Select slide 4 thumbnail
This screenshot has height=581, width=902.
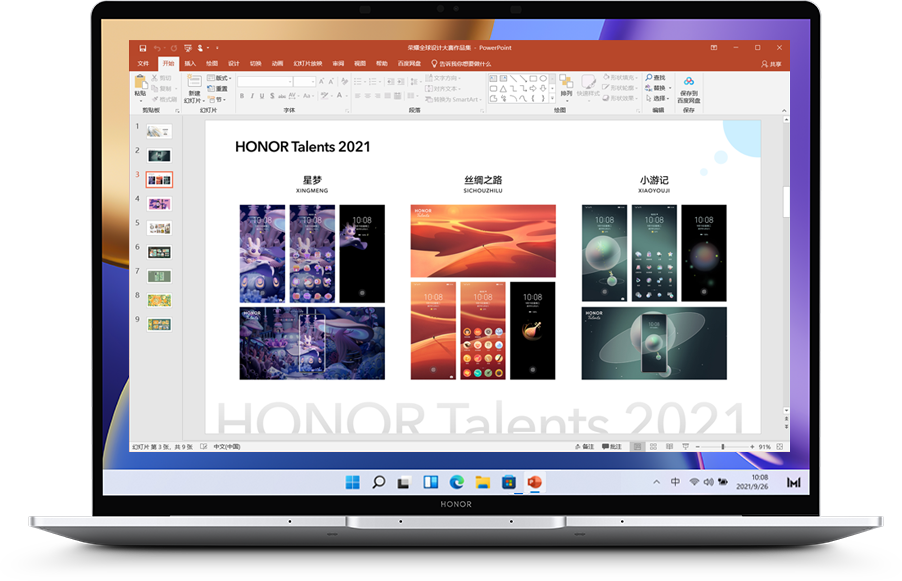click(x=159, y=204)
